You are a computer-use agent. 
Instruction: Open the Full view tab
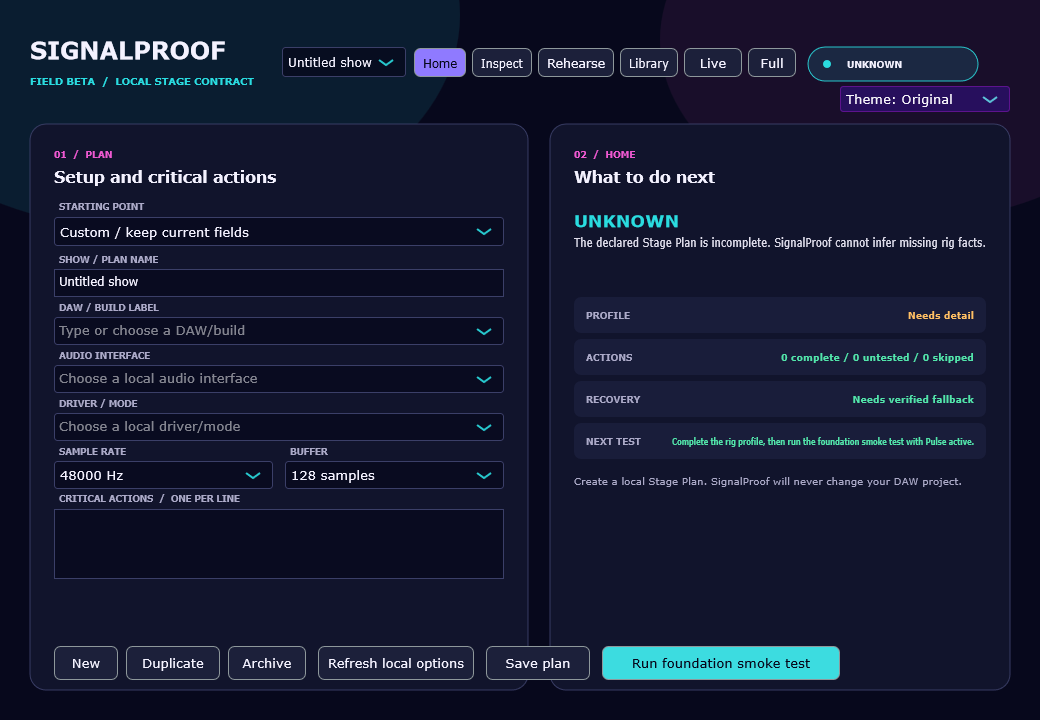click(x=771, y=63)
